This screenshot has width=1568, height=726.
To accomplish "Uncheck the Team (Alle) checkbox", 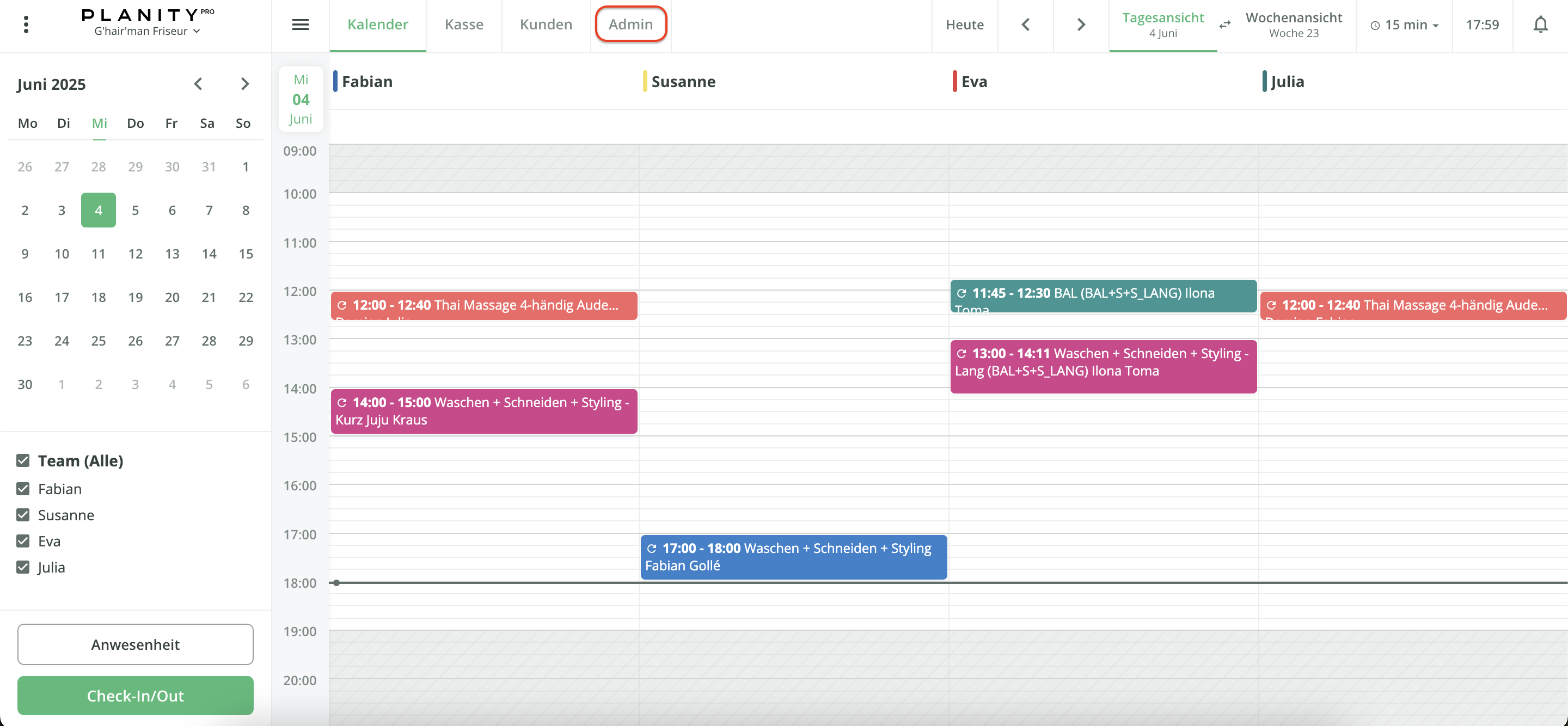I will [23, 460].
